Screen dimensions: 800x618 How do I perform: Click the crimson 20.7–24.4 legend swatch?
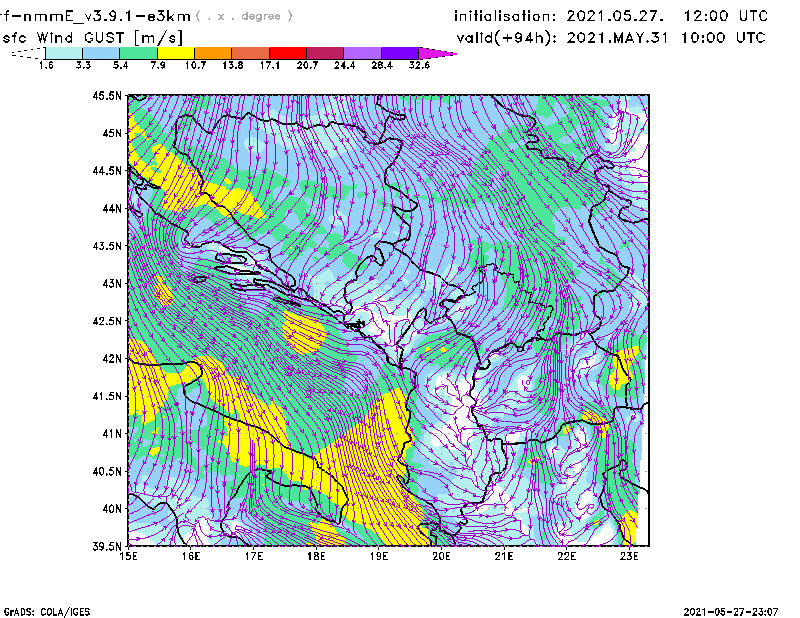click(325, 53)
